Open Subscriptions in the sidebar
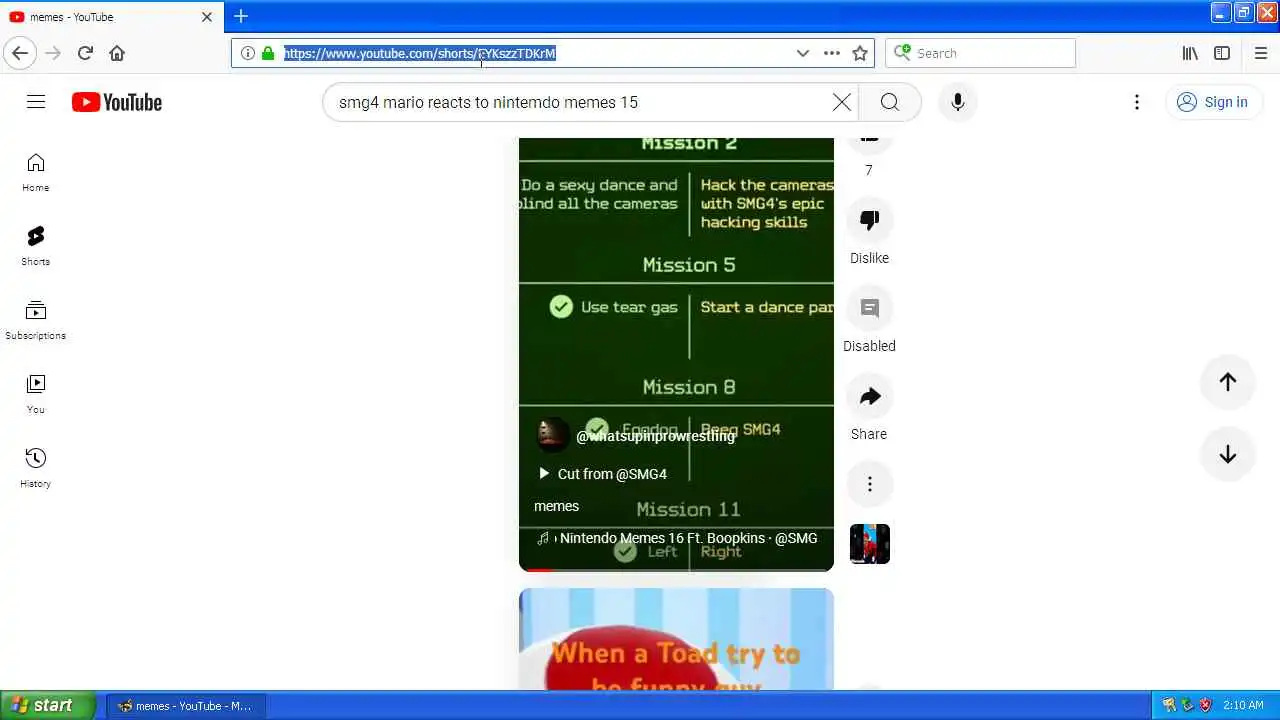This screenshot has height=720, width=1280. point(36,320)
